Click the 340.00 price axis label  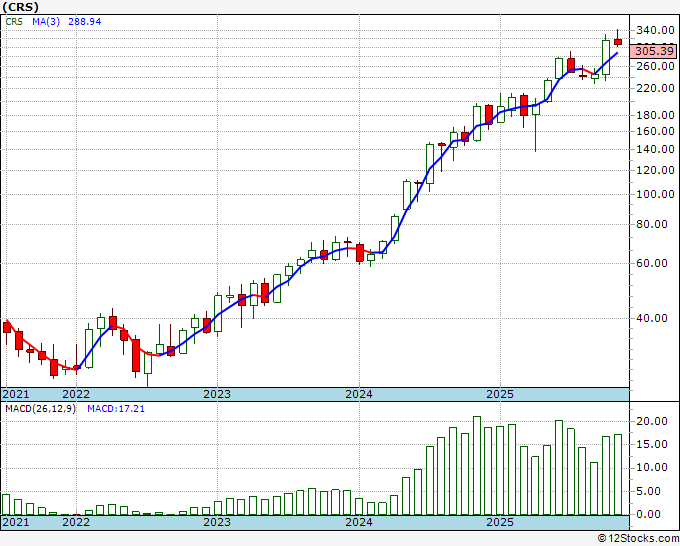coord(654,31)
